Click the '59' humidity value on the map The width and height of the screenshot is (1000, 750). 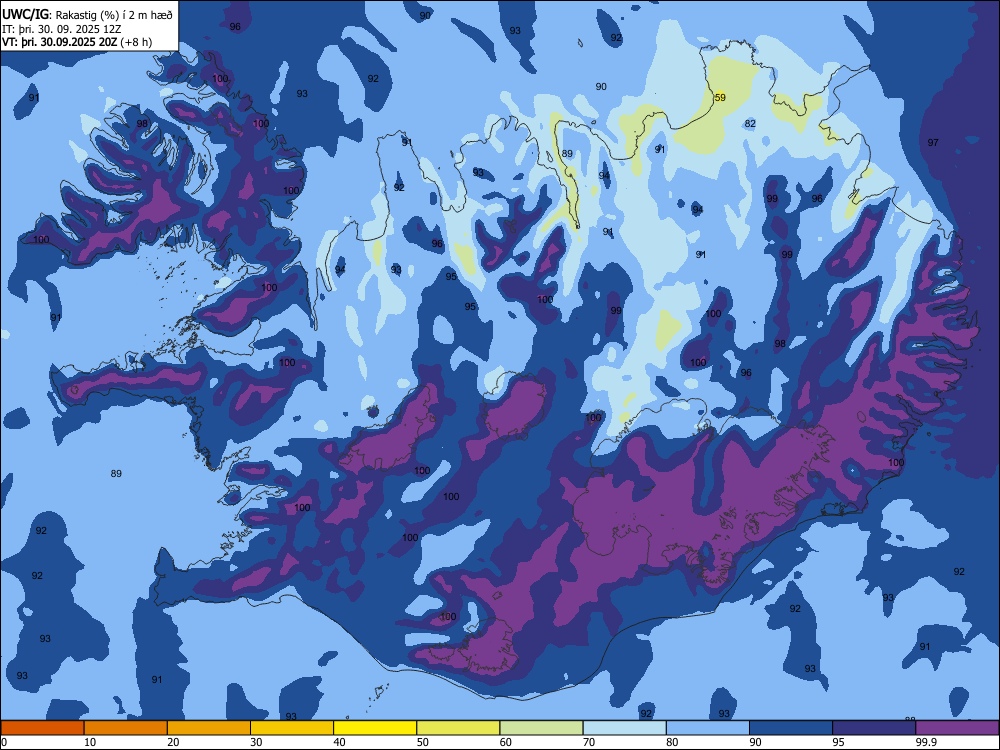(720, 98)
